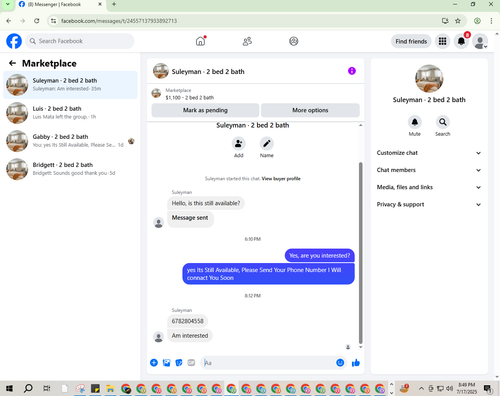Open the tab search dropdown in Chrome
Image resolution: width=500 pixels, height=396 pixels.
pyautogui.click(x=7, y=4)
